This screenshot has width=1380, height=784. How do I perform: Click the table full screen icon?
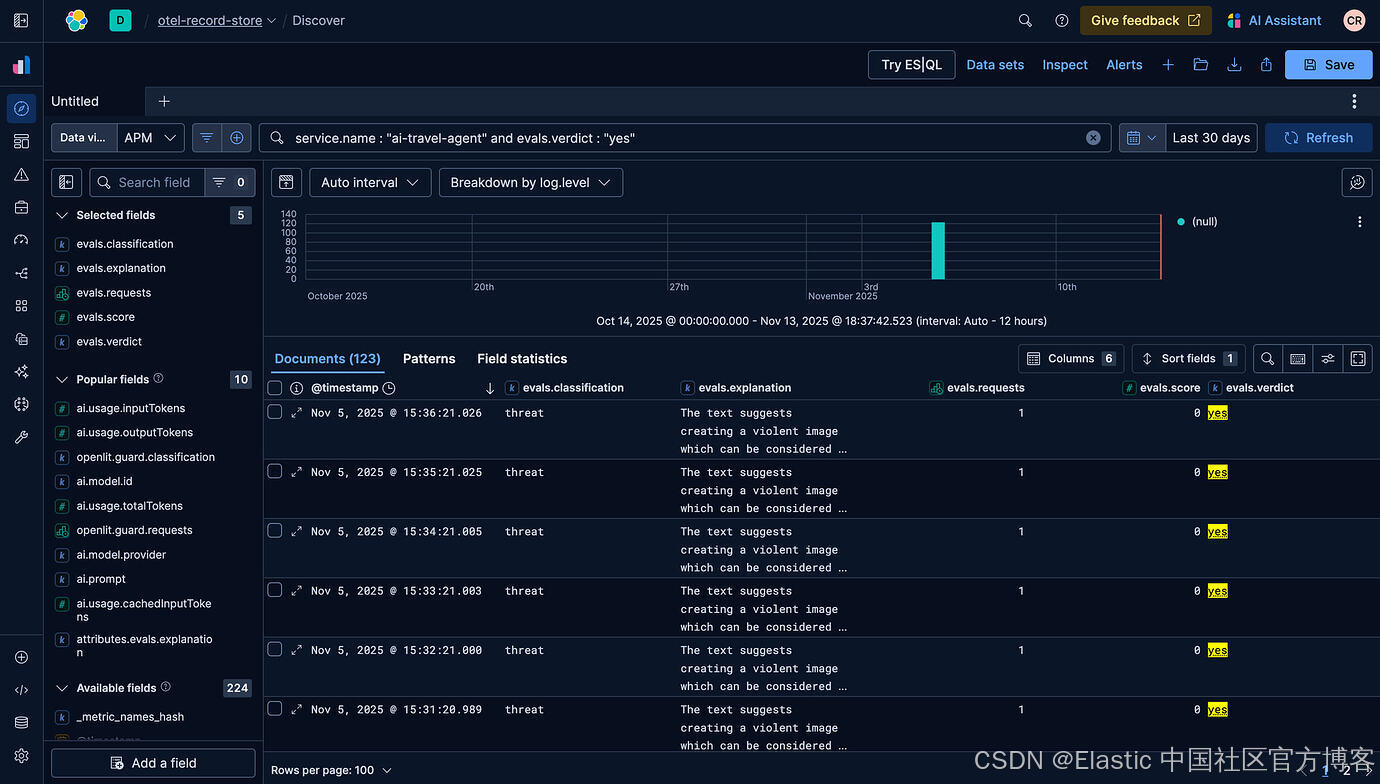pyautogui.click(x=1358, y=358)
